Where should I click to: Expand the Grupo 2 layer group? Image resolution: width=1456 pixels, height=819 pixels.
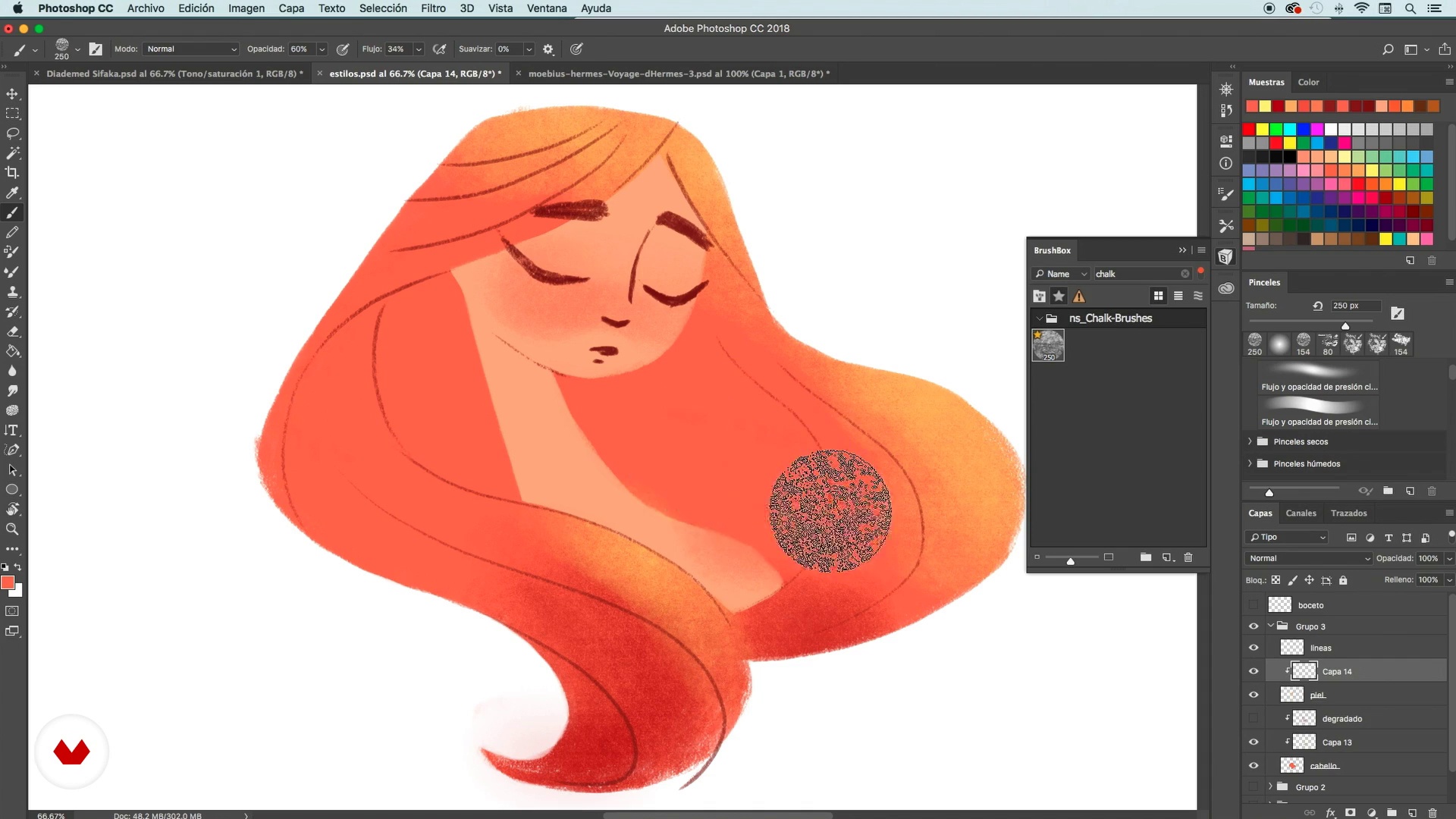1270,787
